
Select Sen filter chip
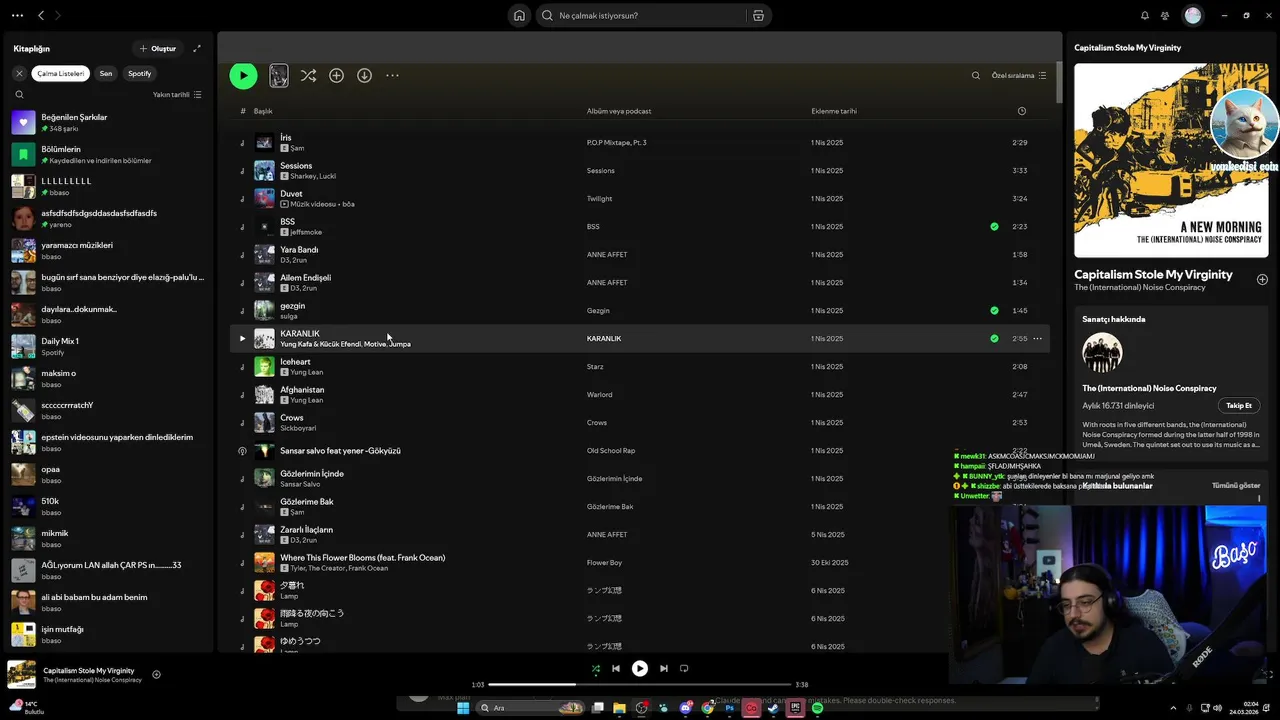pyautogui.click(x=106, y=73)
